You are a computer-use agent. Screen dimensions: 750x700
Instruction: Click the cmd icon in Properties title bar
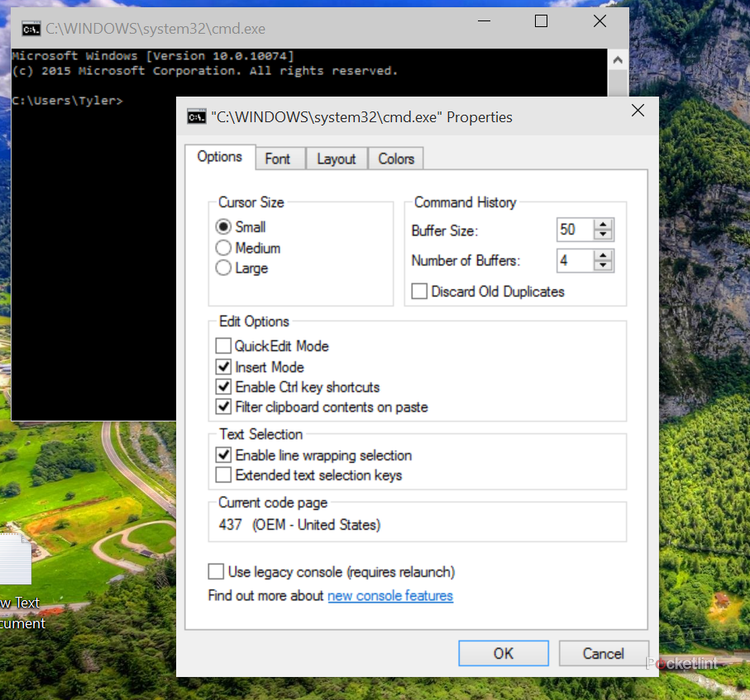tap(197, 117)
